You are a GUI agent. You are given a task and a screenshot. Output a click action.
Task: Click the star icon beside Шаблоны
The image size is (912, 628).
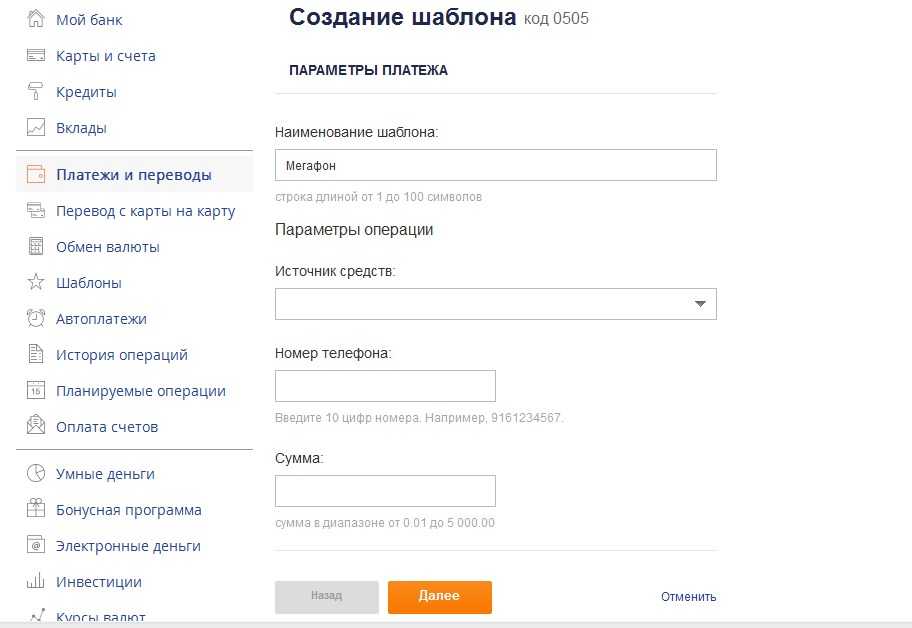tap(36, 283)
